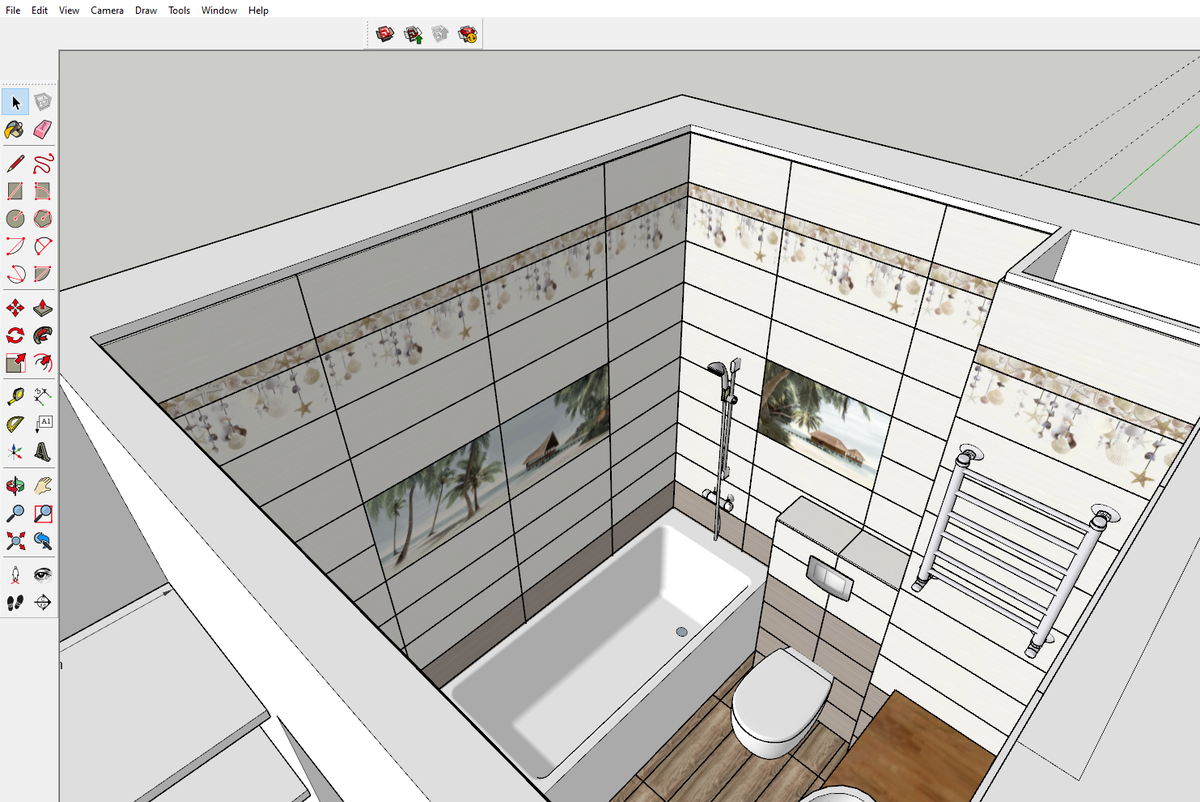Image resolution: width=1200 pixels, height=802 pixels.
Task: Open the Window menu
Action: click(x=218, y=10)
